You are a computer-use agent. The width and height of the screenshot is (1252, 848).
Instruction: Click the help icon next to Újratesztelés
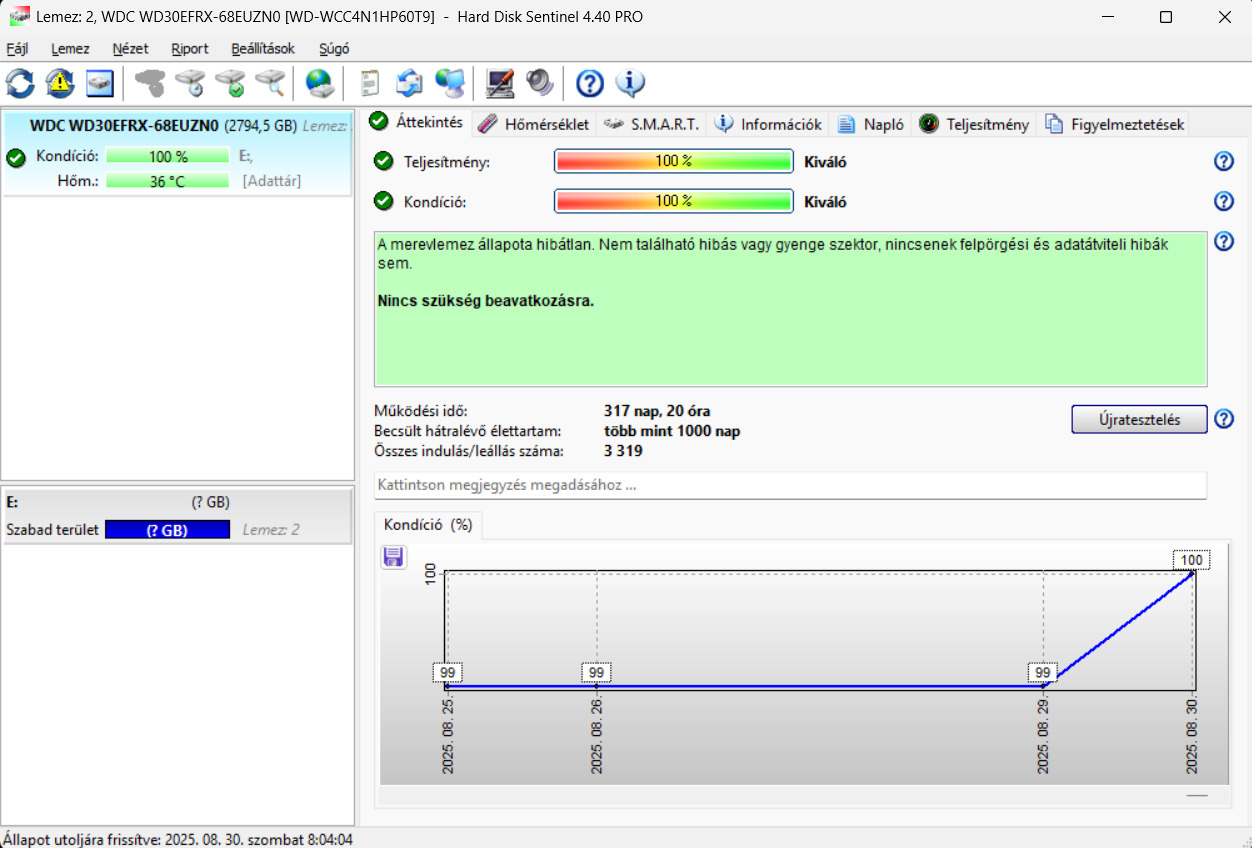point(1224,419)
